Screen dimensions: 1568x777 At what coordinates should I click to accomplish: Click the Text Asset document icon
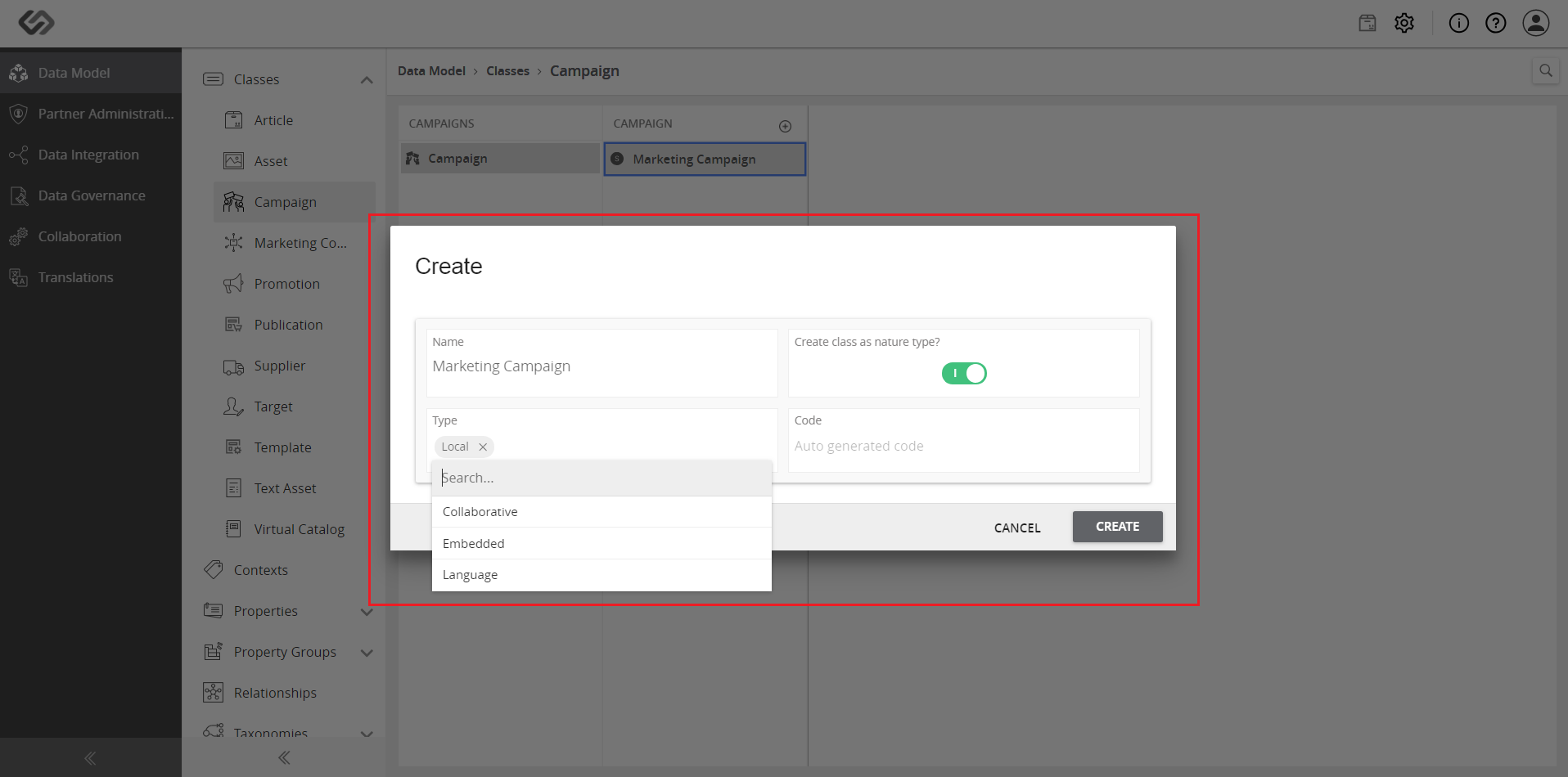[x=233, y=488]
